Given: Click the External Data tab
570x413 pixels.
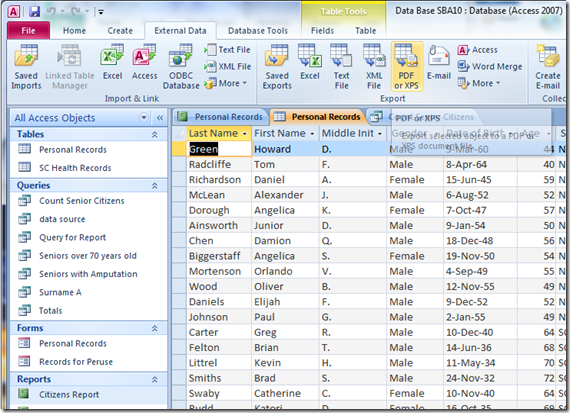Looking at the screenshot, I should coord(180,31).
